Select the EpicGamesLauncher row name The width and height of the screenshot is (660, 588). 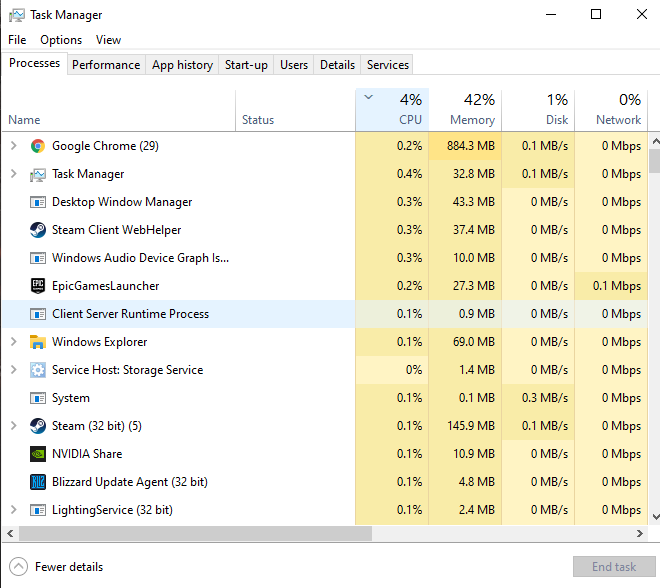point(106,286)
